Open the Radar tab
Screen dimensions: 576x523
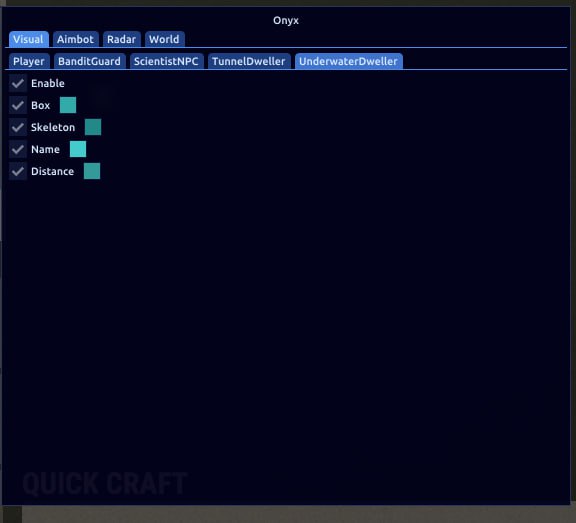click(122, 39)
